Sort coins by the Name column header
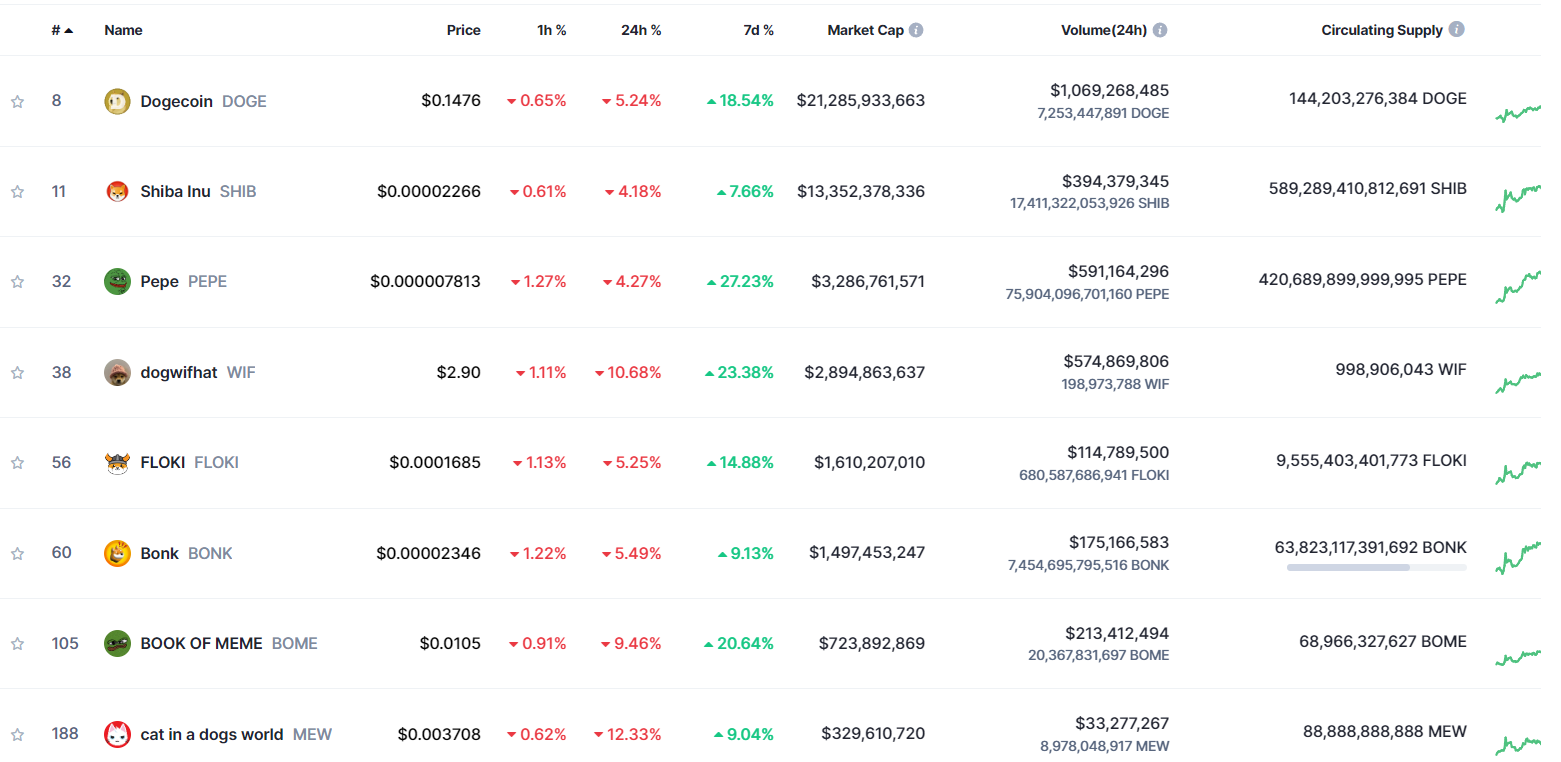Image resolution: width=1561 pixels, height=762 pixels. (x=123, y=30)
